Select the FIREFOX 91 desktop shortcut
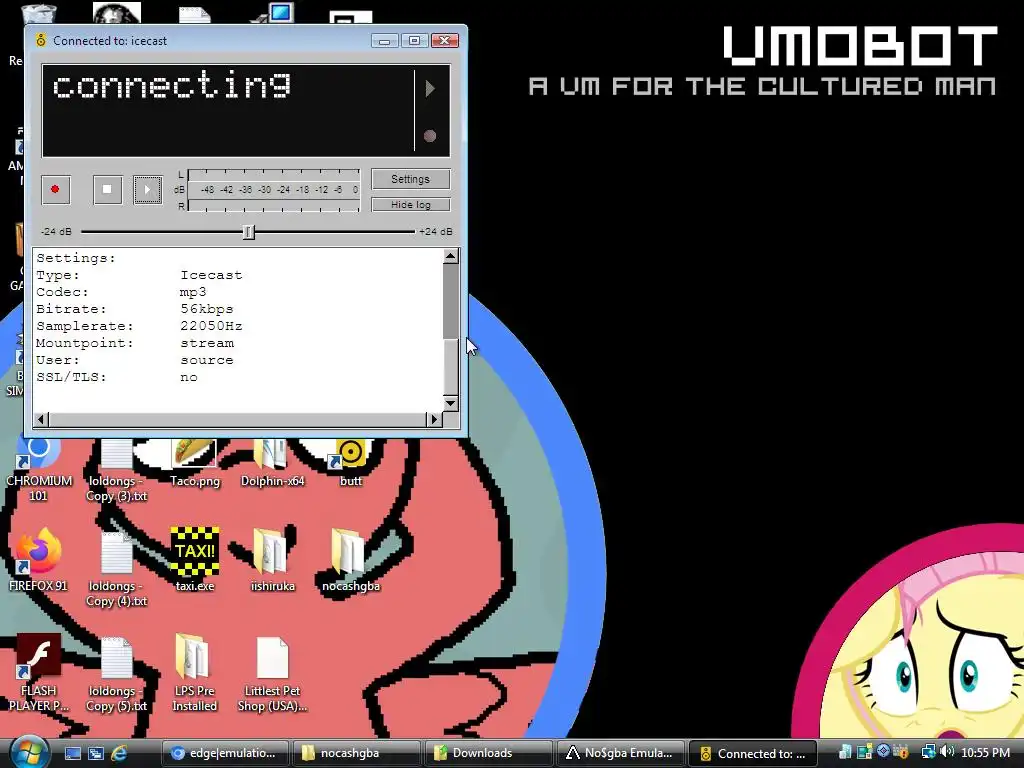 click(x=39, y=562)
